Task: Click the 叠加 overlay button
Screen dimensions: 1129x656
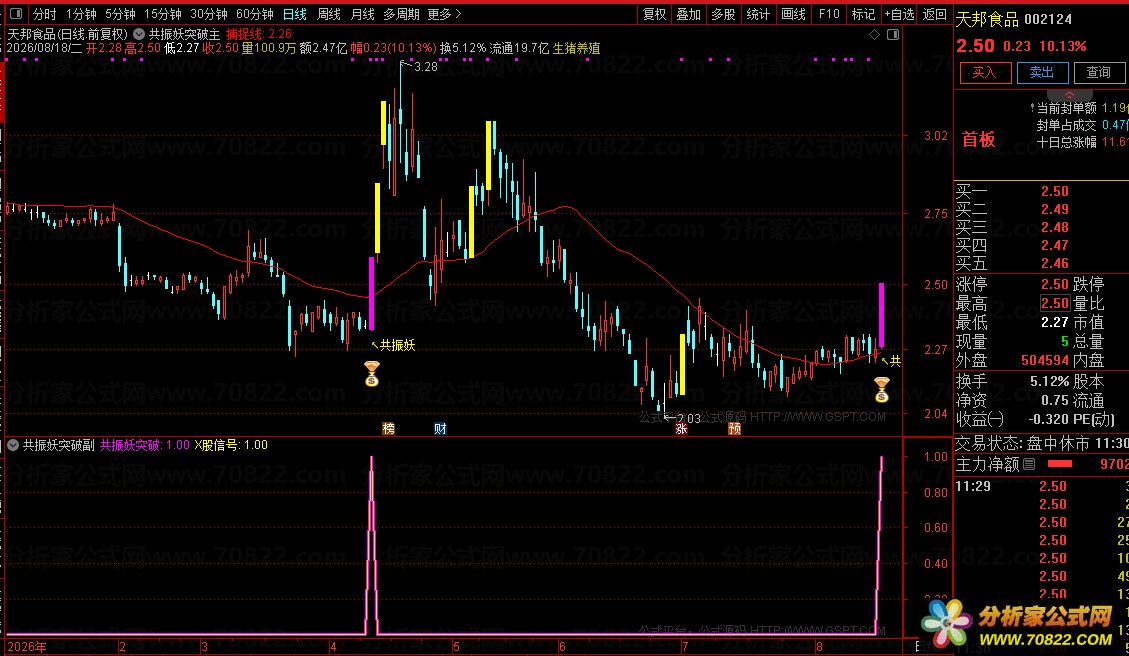Action: coord(688,14)
